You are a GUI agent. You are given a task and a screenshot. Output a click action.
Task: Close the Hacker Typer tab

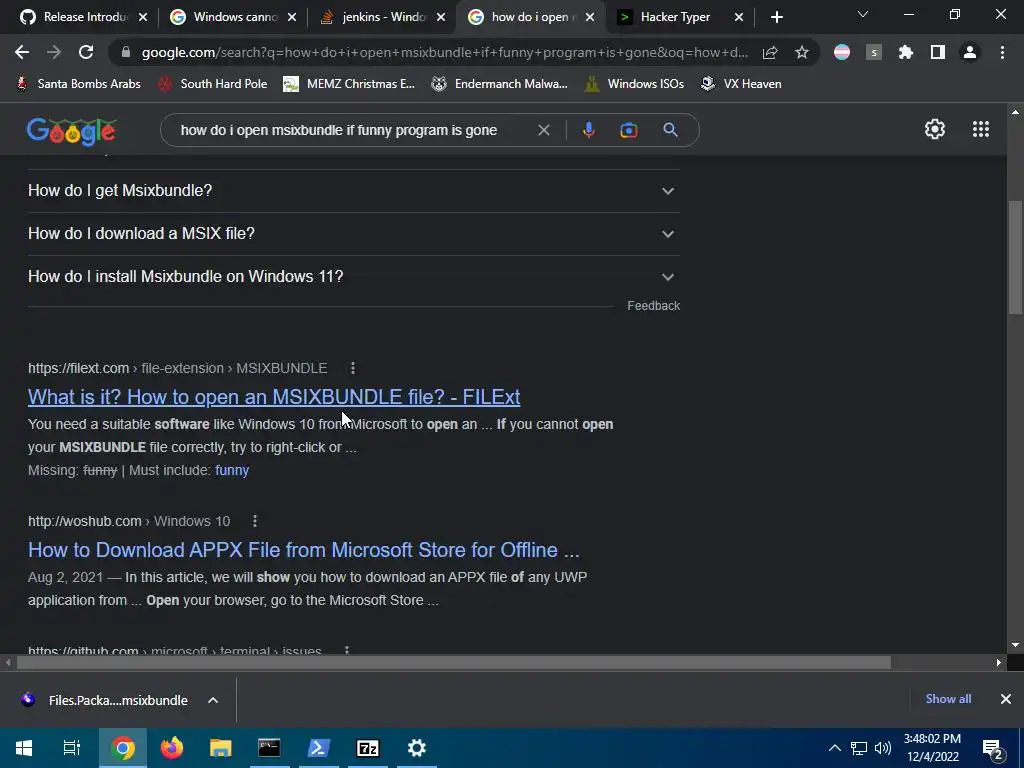point(739,18)
